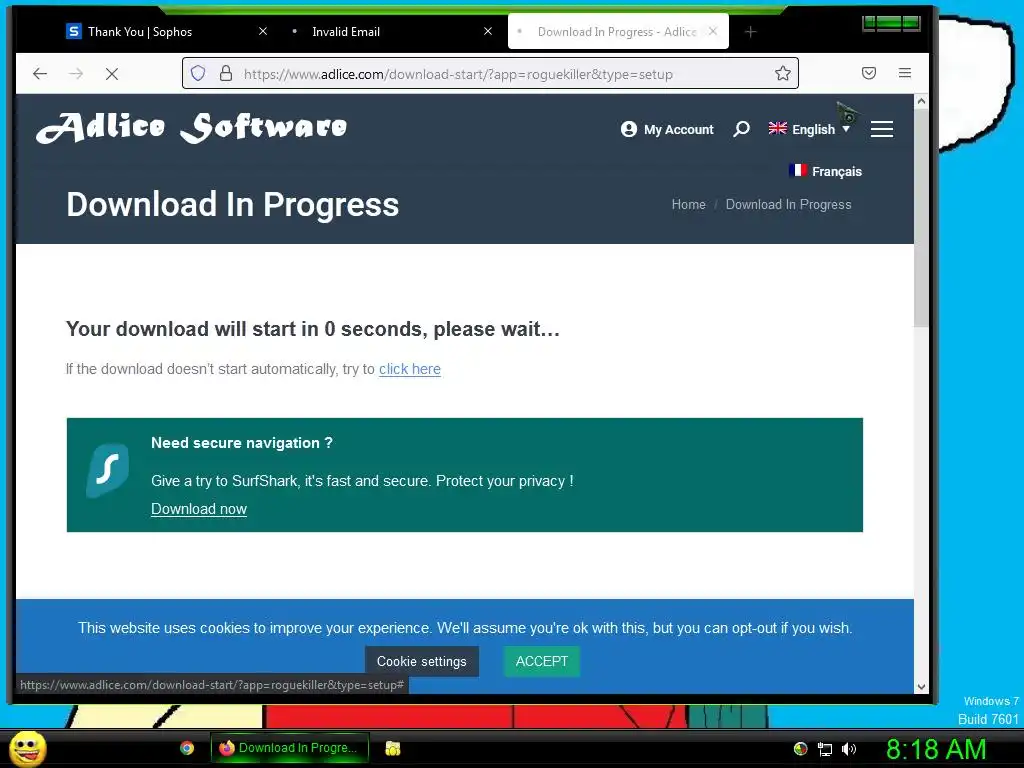Click the Home breadcrumb link
The height and width of the screenshot is (768, 1024).
688,204
